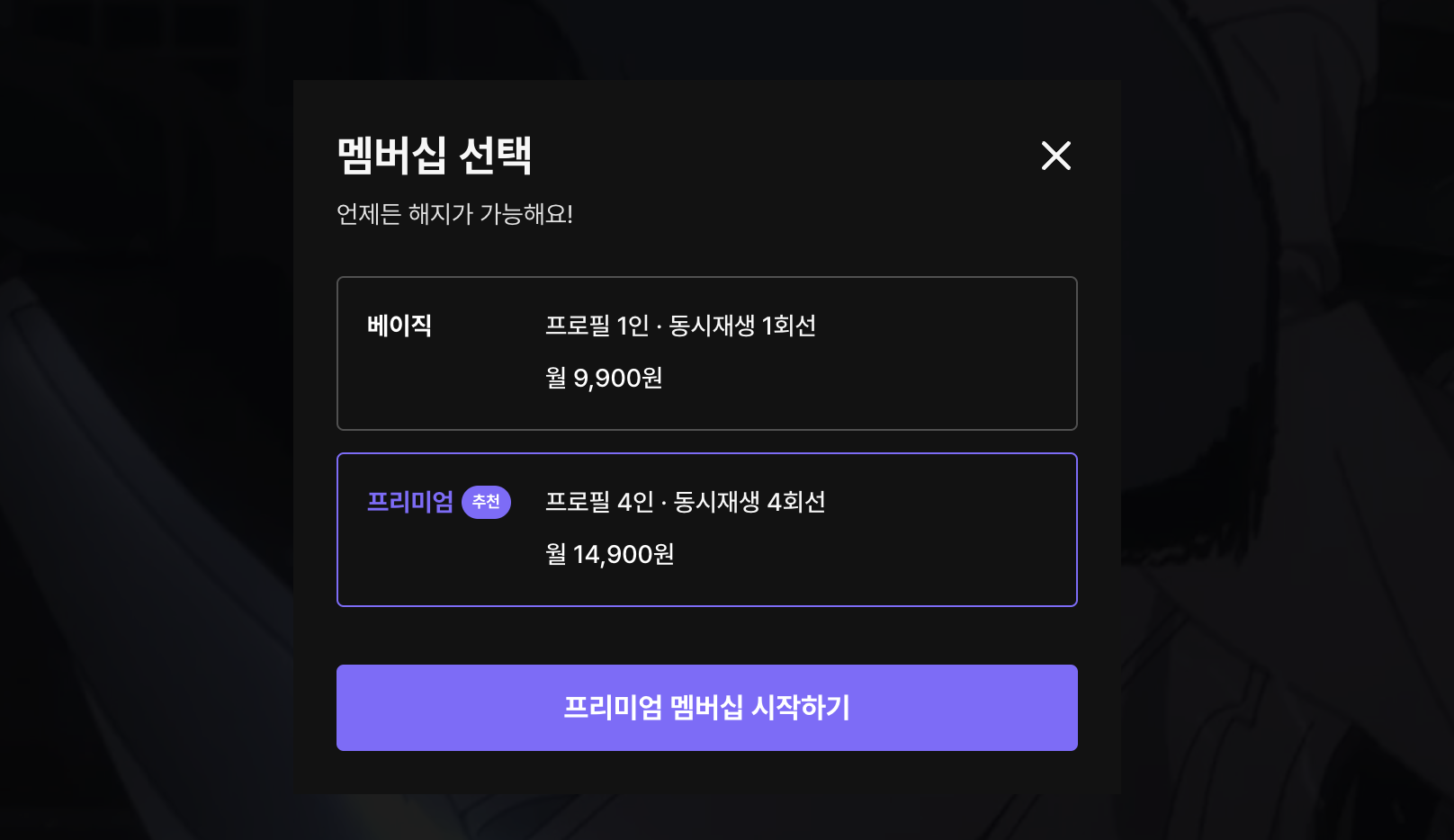Click the 추천 badge next to 프리미엄

(487, 503)
